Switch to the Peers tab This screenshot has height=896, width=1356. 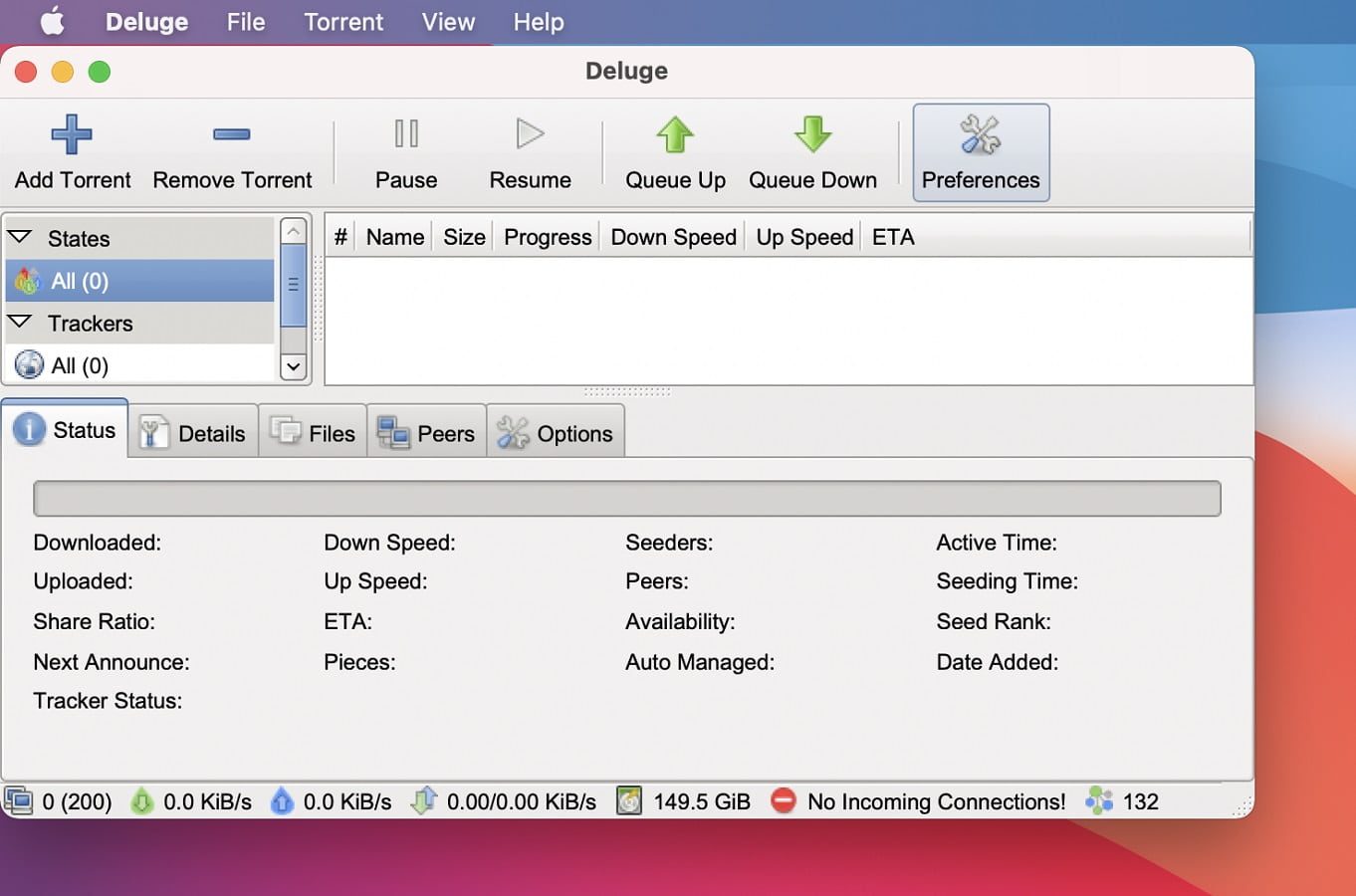[x=427, y=433]
